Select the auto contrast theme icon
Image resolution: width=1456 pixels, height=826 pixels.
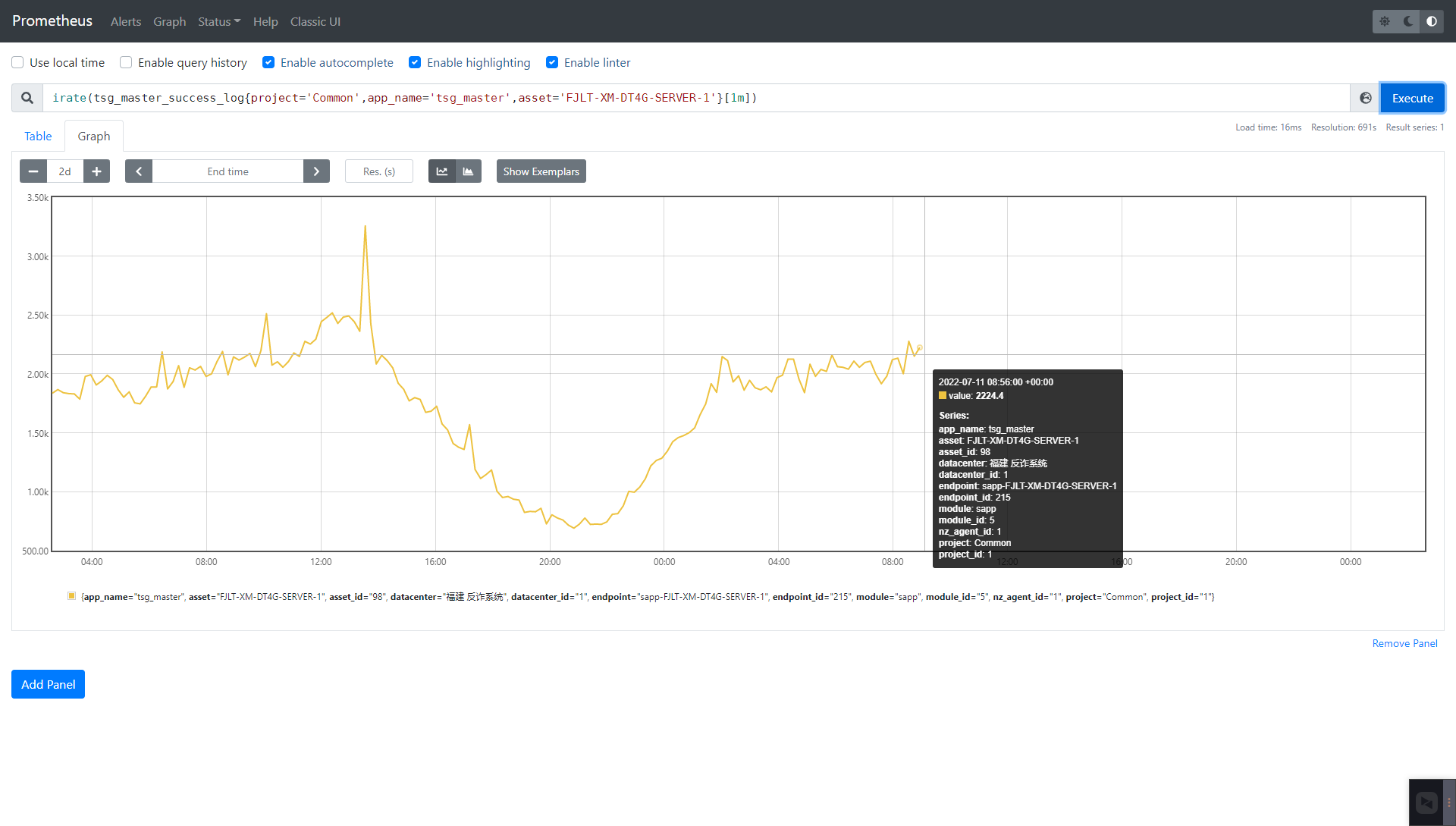(x=1432, y=21)
